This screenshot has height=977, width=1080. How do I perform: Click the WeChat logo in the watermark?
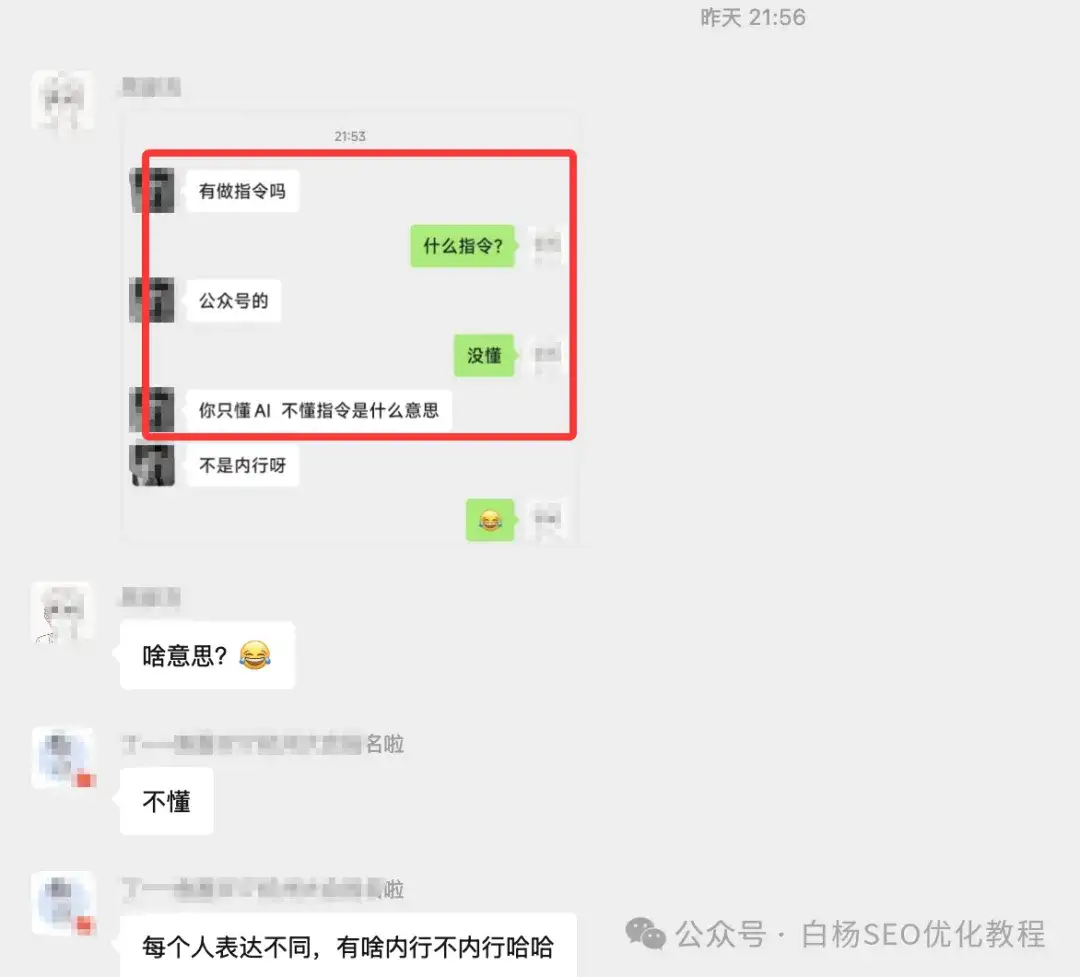(645, 934)
